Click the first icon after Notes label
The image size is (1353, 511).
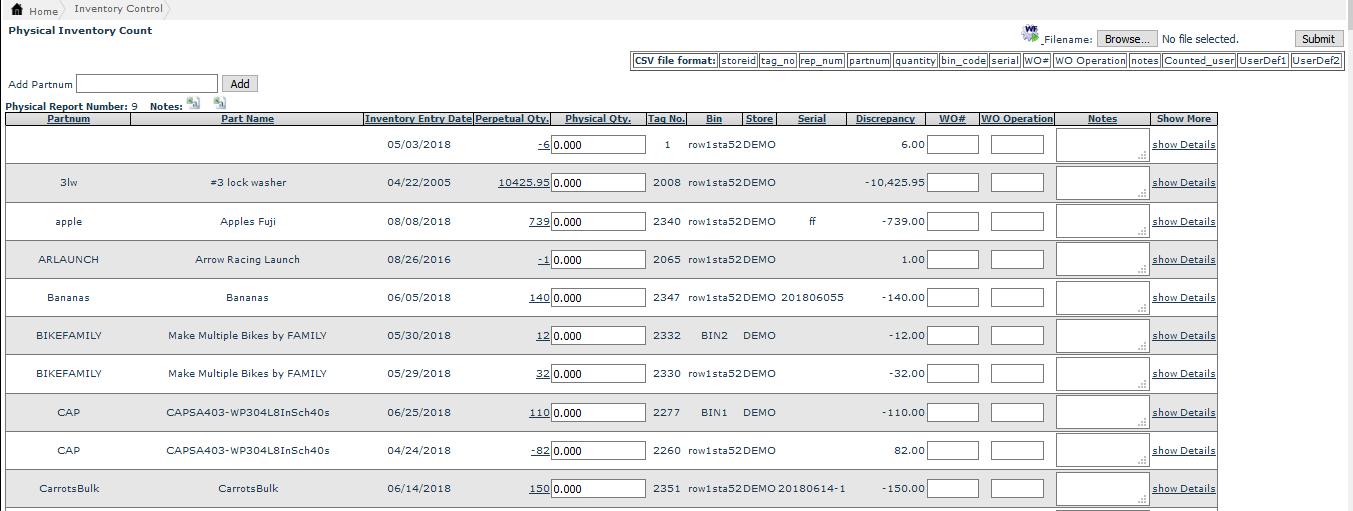194,103
